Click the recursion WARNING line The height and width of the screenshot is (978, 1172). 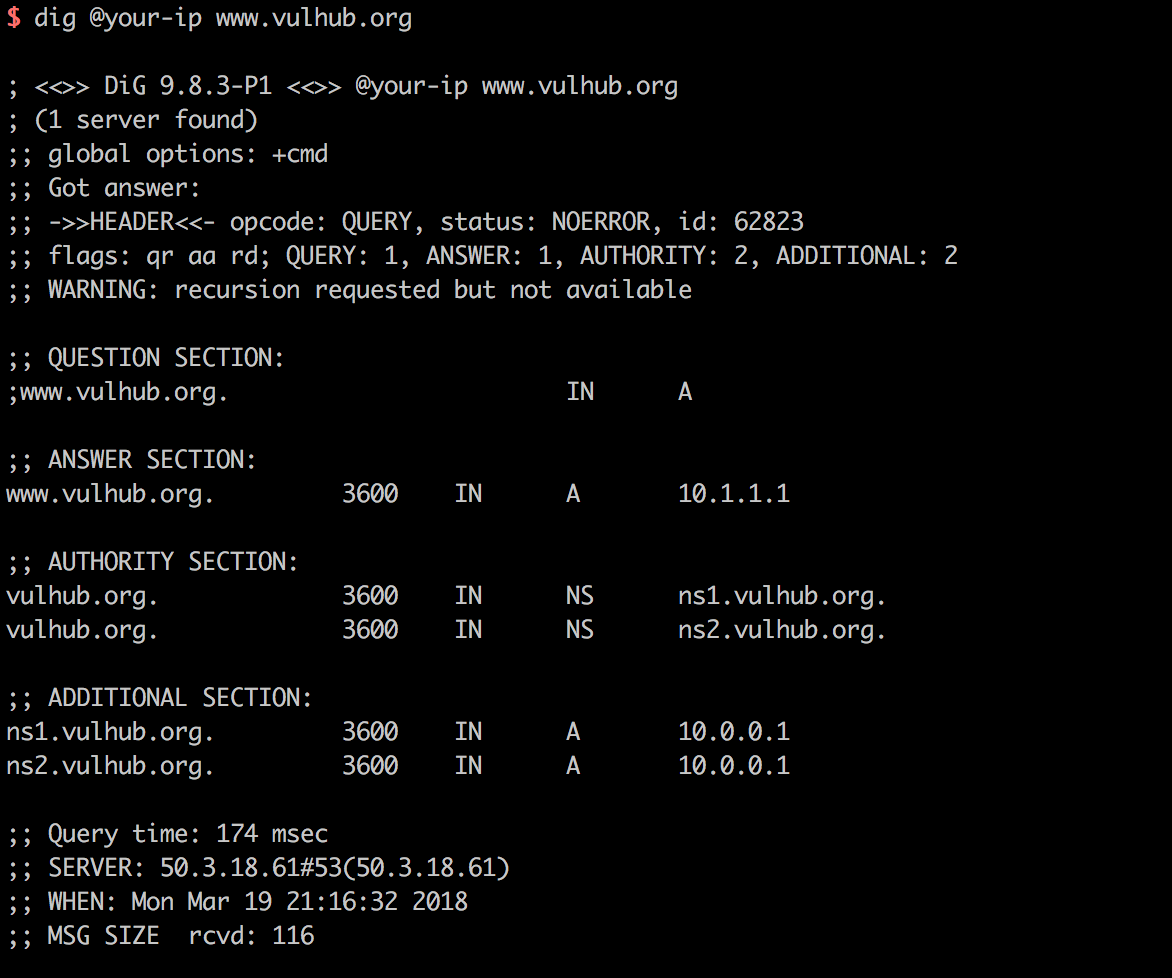[x=350, y=289]
